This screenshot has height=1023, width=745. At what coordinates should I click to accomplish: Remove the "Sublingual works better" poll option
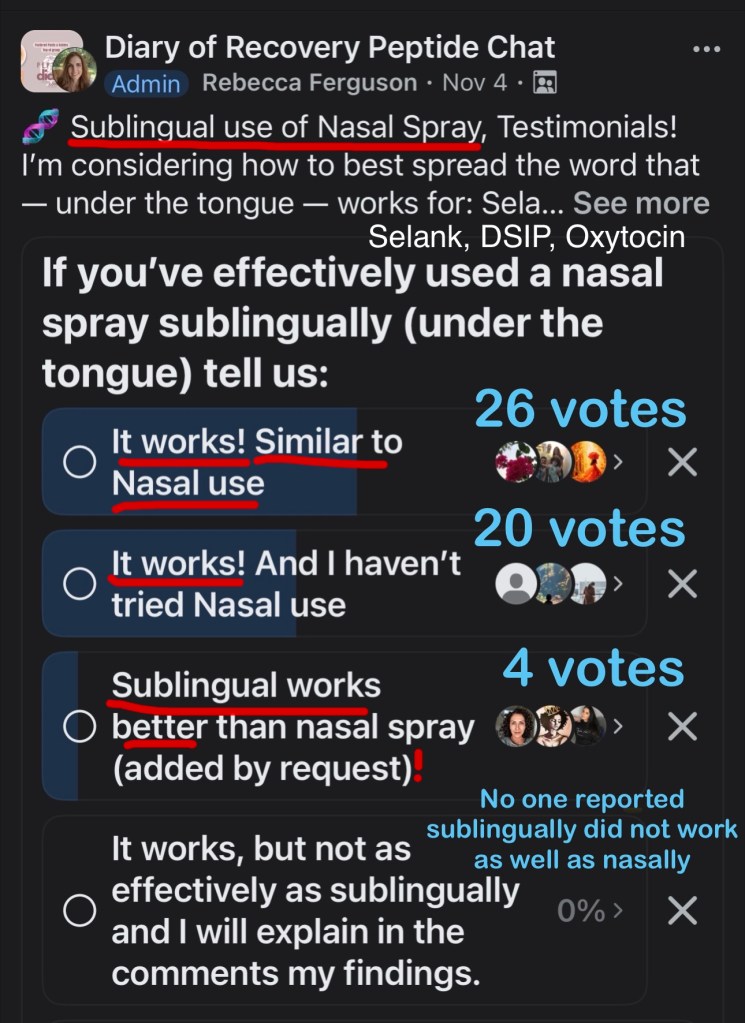coord(682,727)
